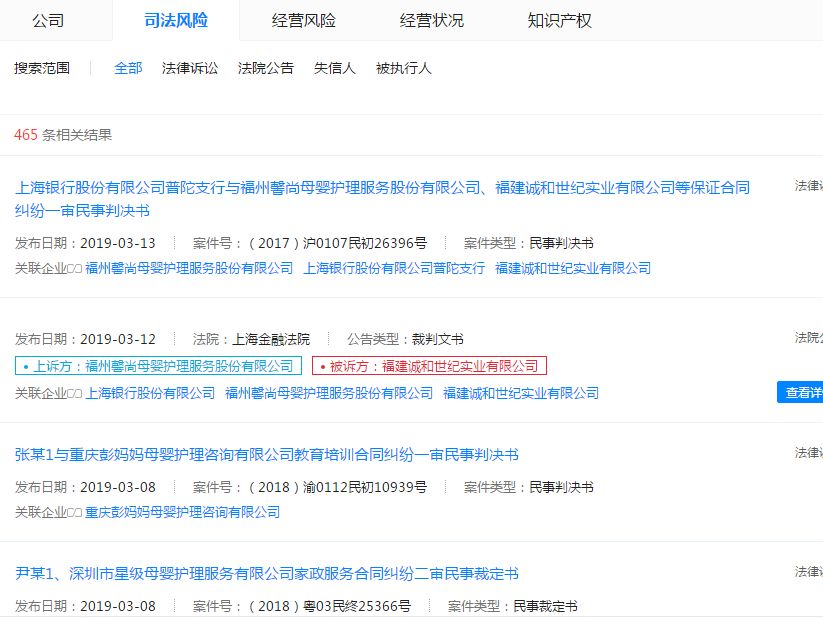The height and width of the screenshot is (620, 823).
Task: Select the 全部 search scope filter
Action: click(x=127, y=68)
